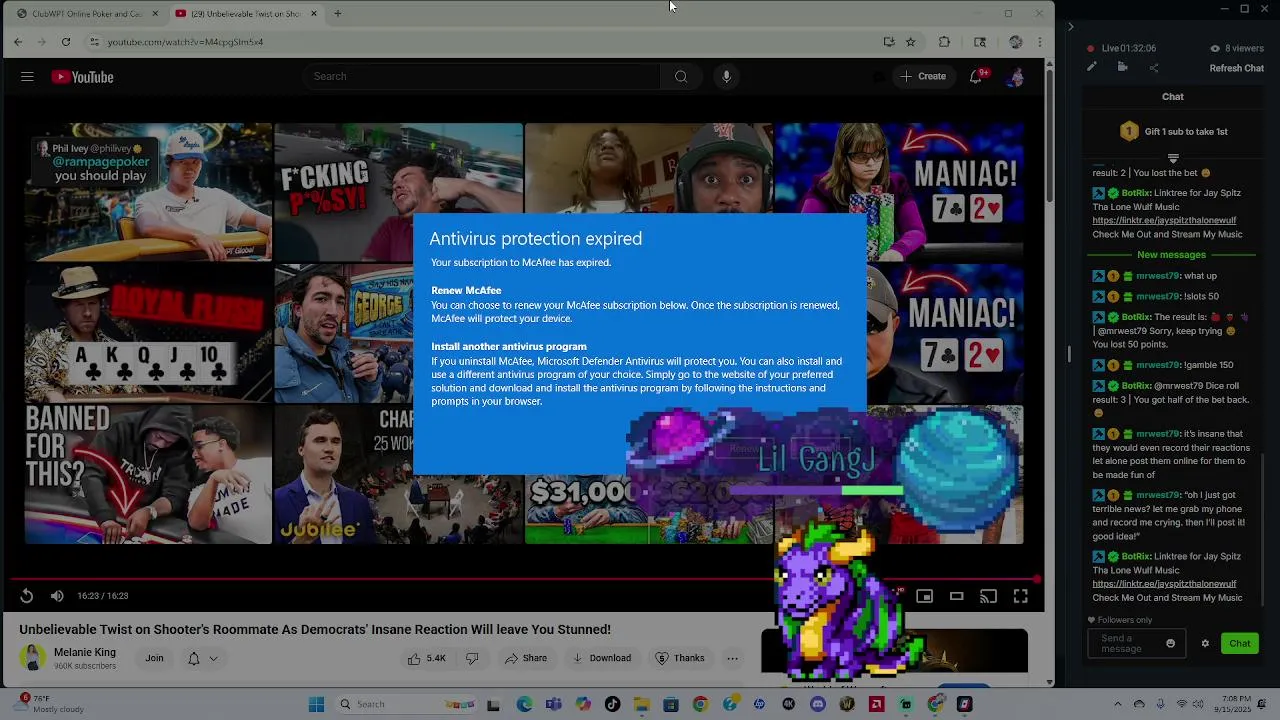This screenshot has height=720, width=1280.
Task: Edit stream info with pencil icon
Action: point(1092,67)
